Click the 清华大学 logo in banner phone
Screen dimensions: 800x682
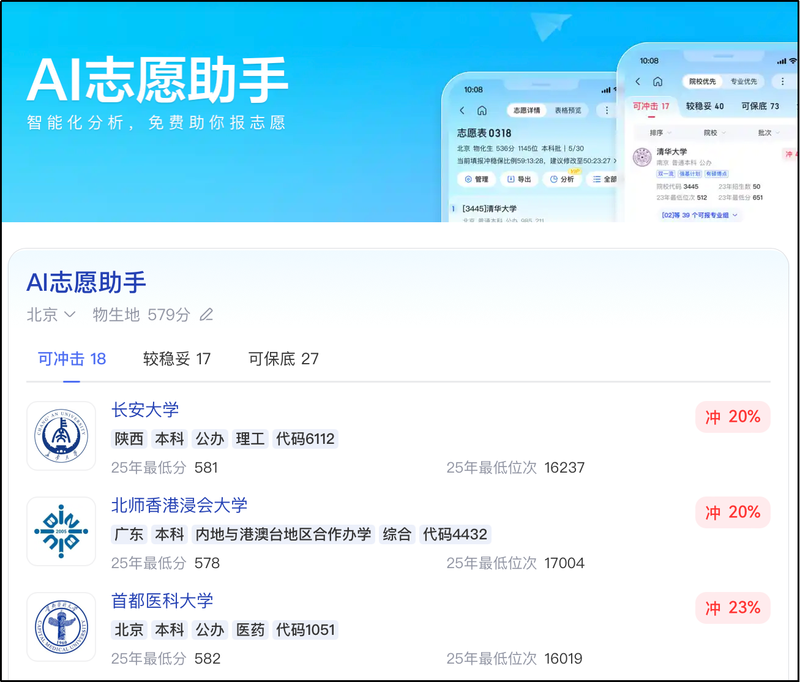click(x=642, y=158)
